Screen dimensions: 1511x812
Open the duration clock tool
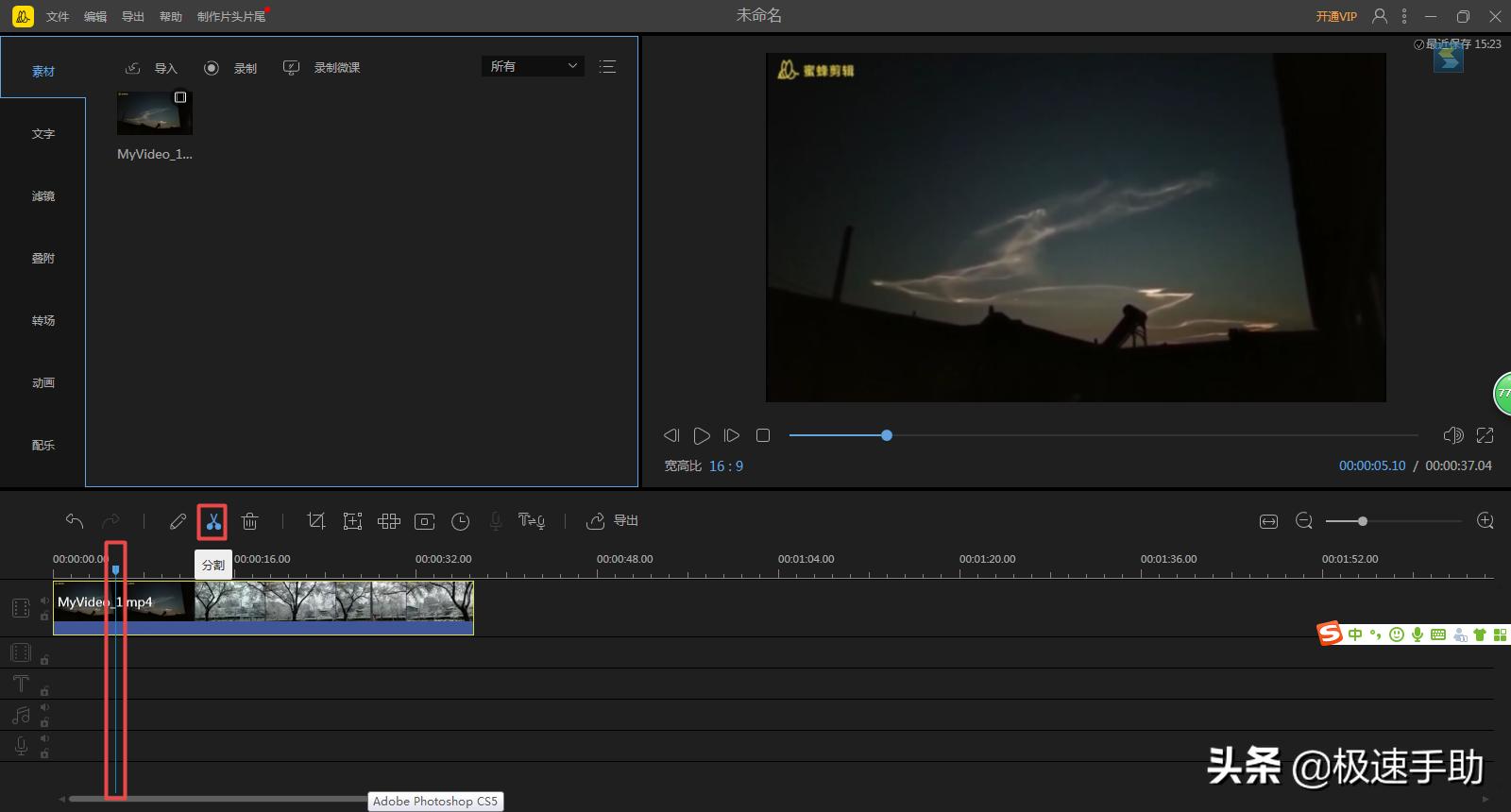coord(460,521)
